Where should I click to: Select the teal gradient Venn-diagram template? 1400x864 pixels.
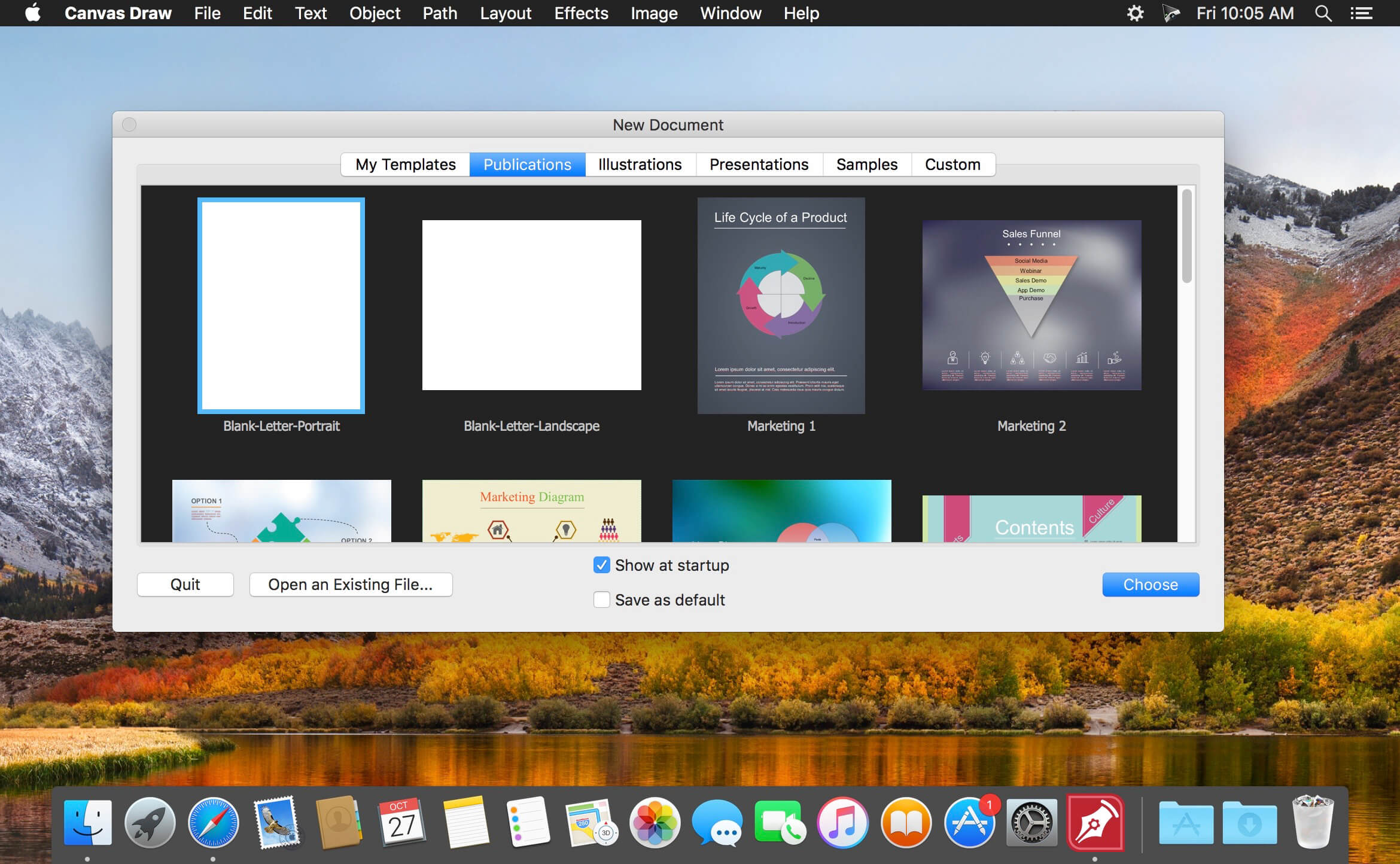click(x=781, y=511)
